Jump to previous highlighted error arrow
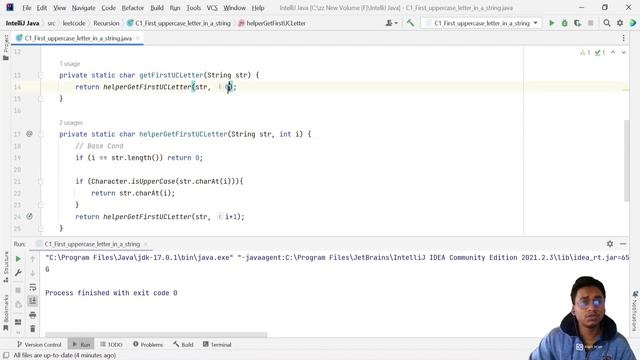 (x=613, y=52)
